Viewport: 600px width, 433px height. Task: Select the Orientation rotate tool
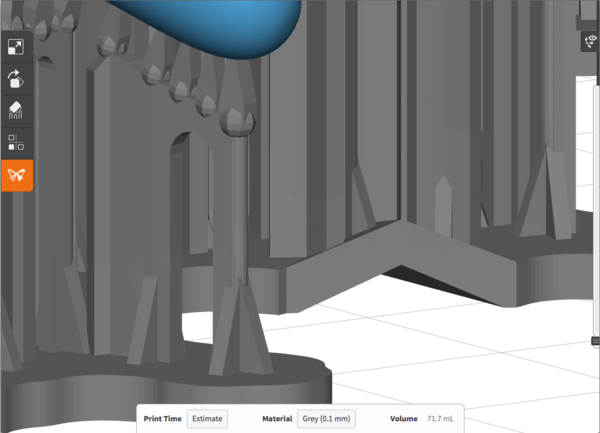coord(16,79)
